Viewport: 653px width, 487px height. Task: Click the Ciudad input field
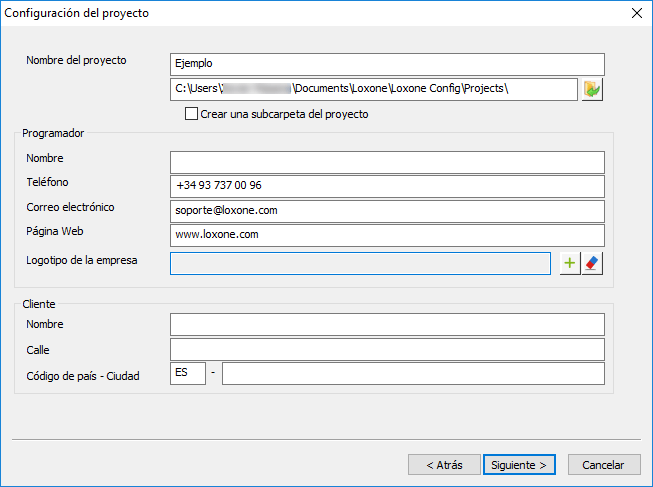pos(413,373)
